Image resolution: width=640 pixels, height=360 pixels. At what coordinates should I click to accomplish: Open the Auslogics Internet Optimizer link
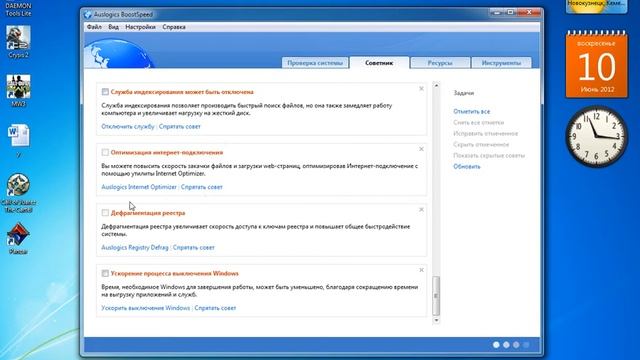pos(139,187)
